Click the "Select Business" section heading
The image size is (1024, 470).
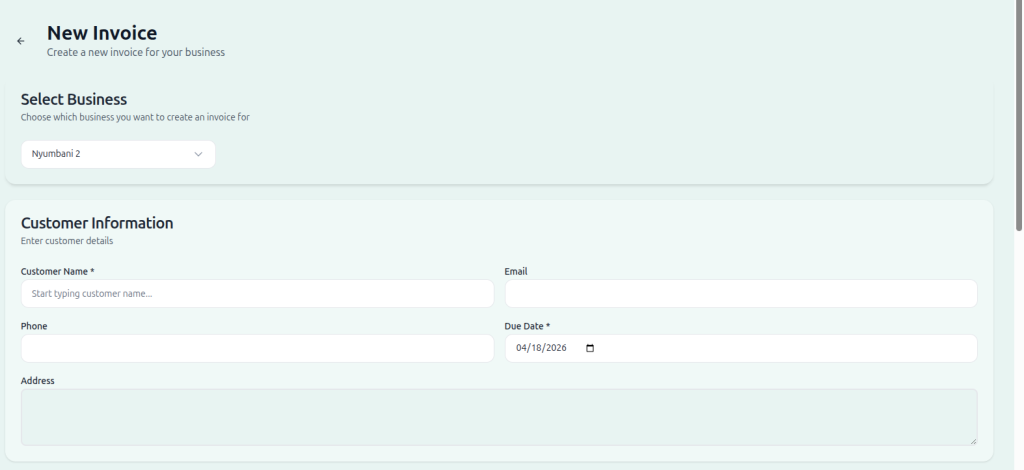coord(74,99)
